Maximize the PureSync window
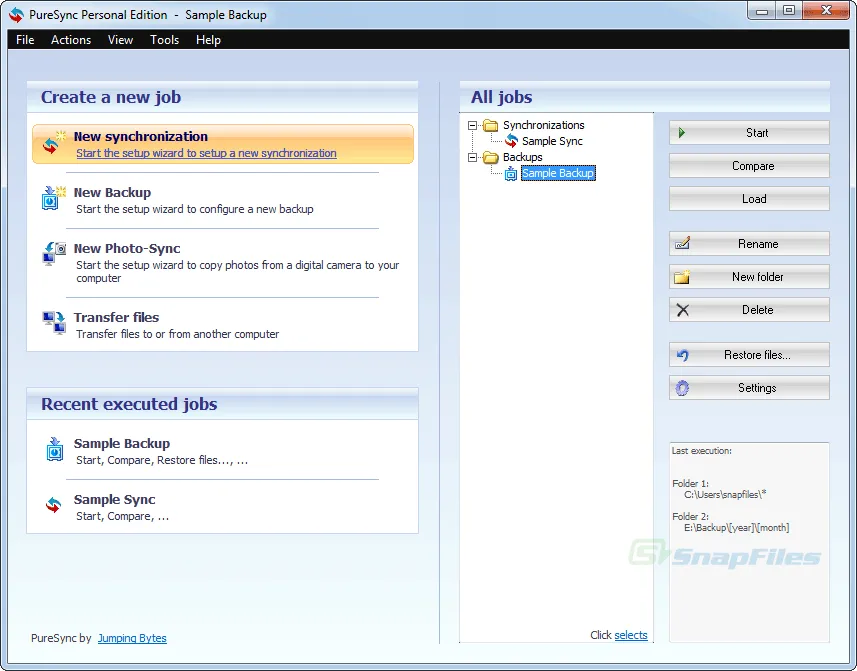This screenshot has height=671, width=857. click(x=789, y=10)
